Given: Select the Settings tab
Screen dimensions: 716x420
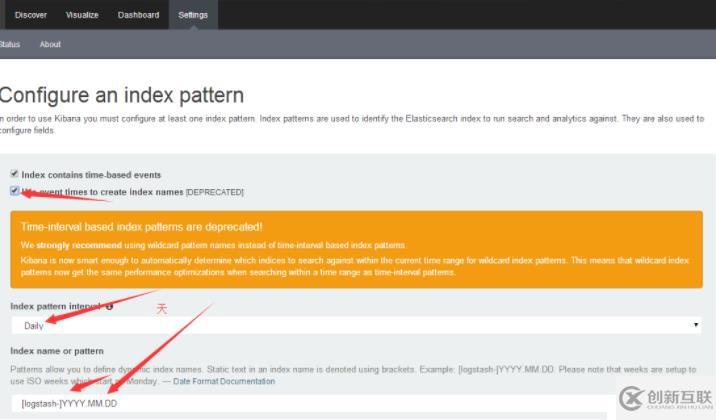Looking at the screenshot, I should tap(193, 15).
